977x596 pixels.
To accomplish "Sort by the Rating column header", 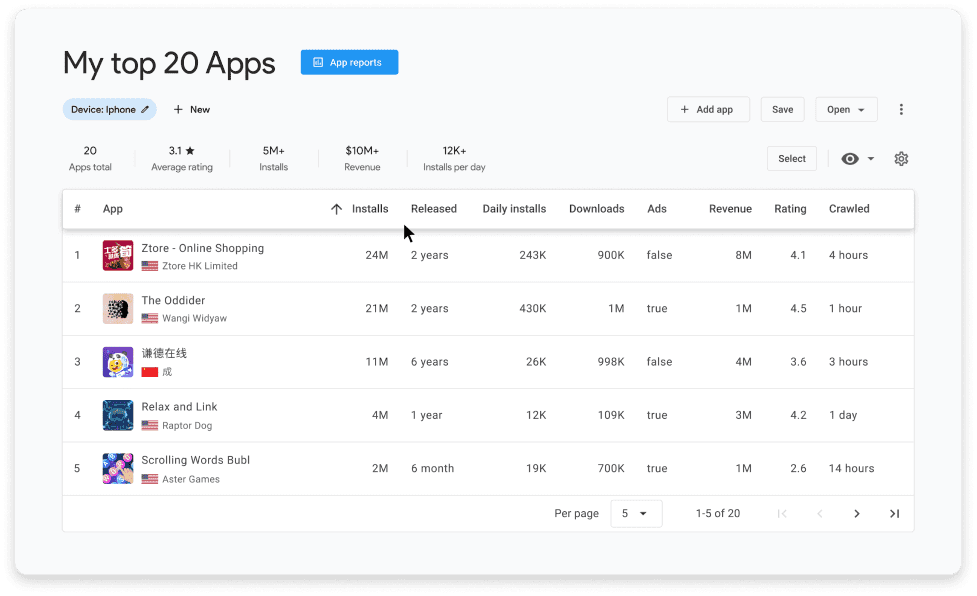I will (x=790, y=209).
